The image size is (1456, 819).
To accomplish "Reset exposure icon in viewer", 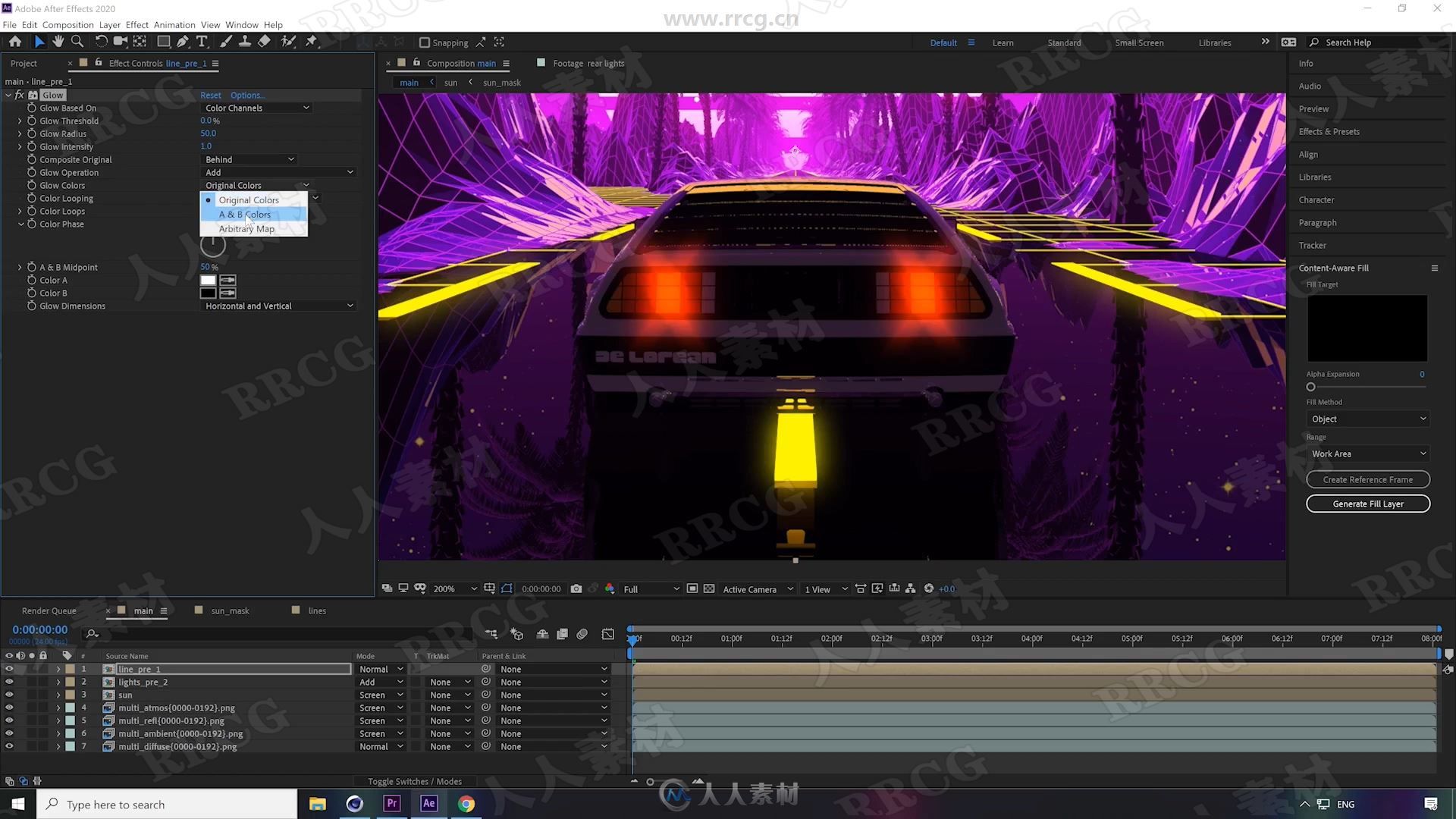I will [929, 589].
